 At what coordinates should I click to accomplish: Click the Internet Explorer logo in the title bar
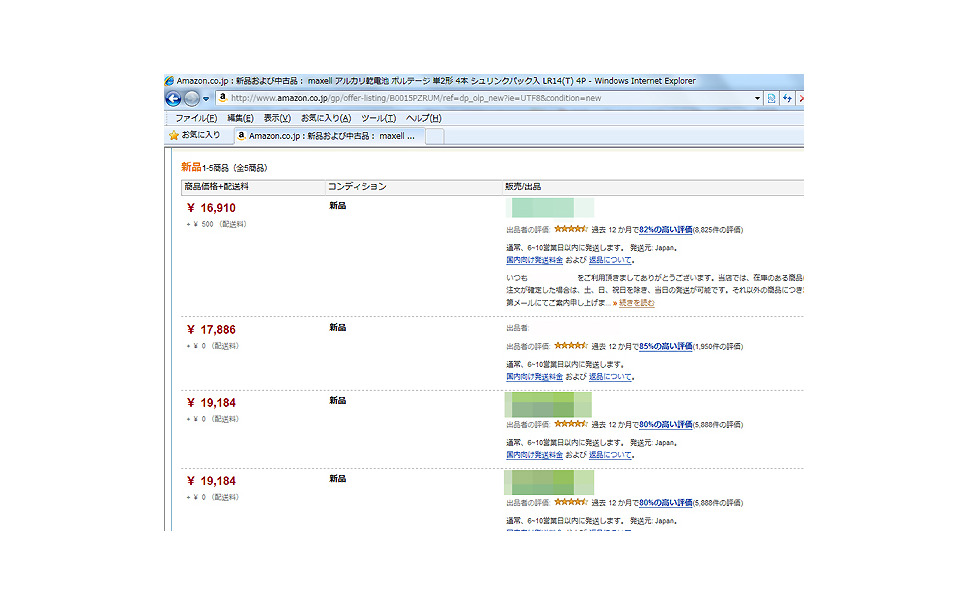pyautogui.click(x=169, y=81)
